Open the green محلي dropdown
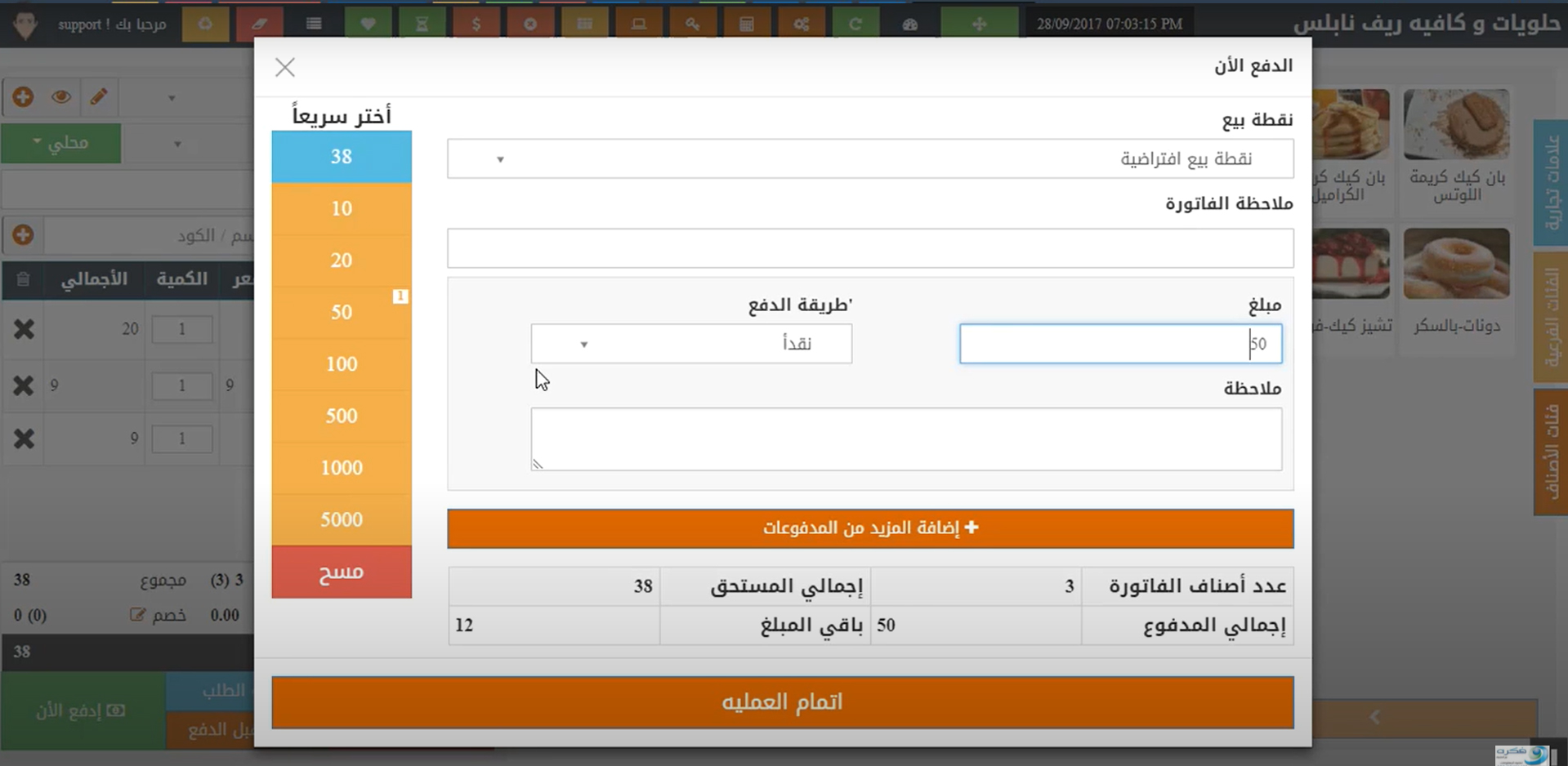 coord(61,143)
